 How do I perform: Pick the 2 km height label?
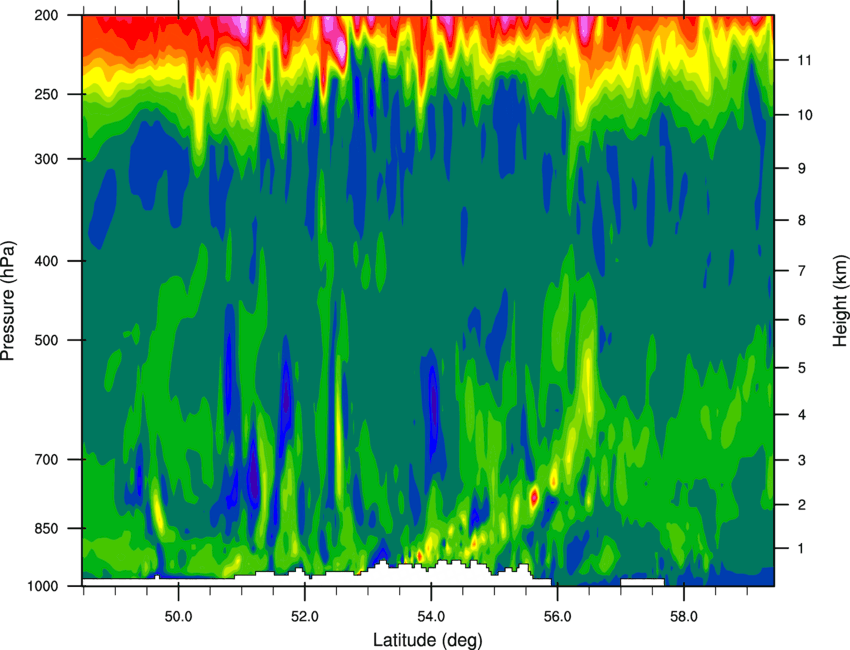[802, 505]
